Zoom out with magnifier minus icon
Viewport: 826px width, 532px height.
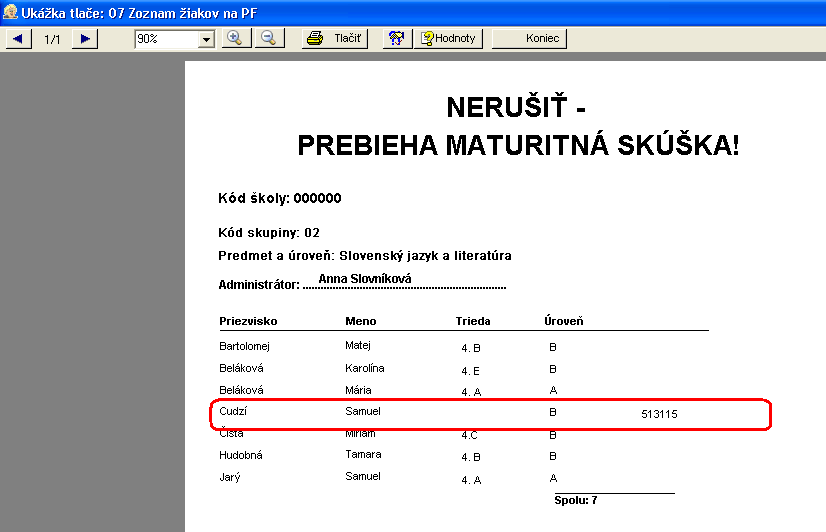tap(270, 38)
